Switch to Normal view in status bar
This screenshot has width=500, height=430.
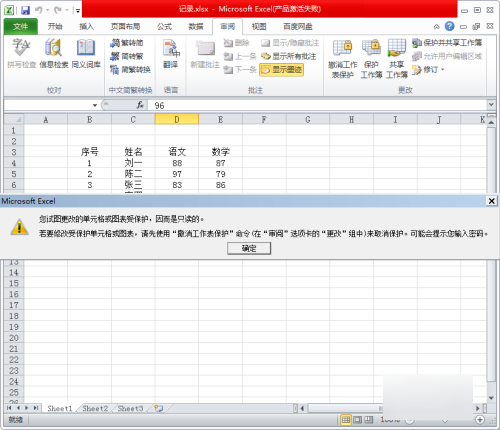pyautogui.click(x=346, y=420)
